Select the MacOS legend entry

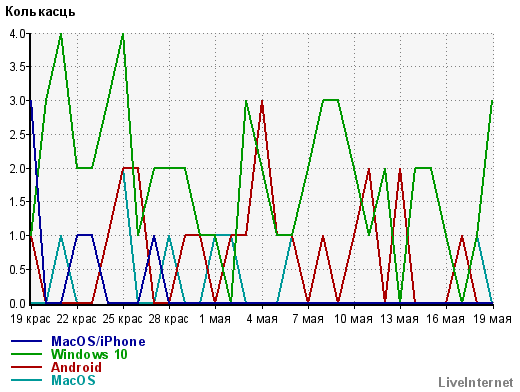[73, 380]
